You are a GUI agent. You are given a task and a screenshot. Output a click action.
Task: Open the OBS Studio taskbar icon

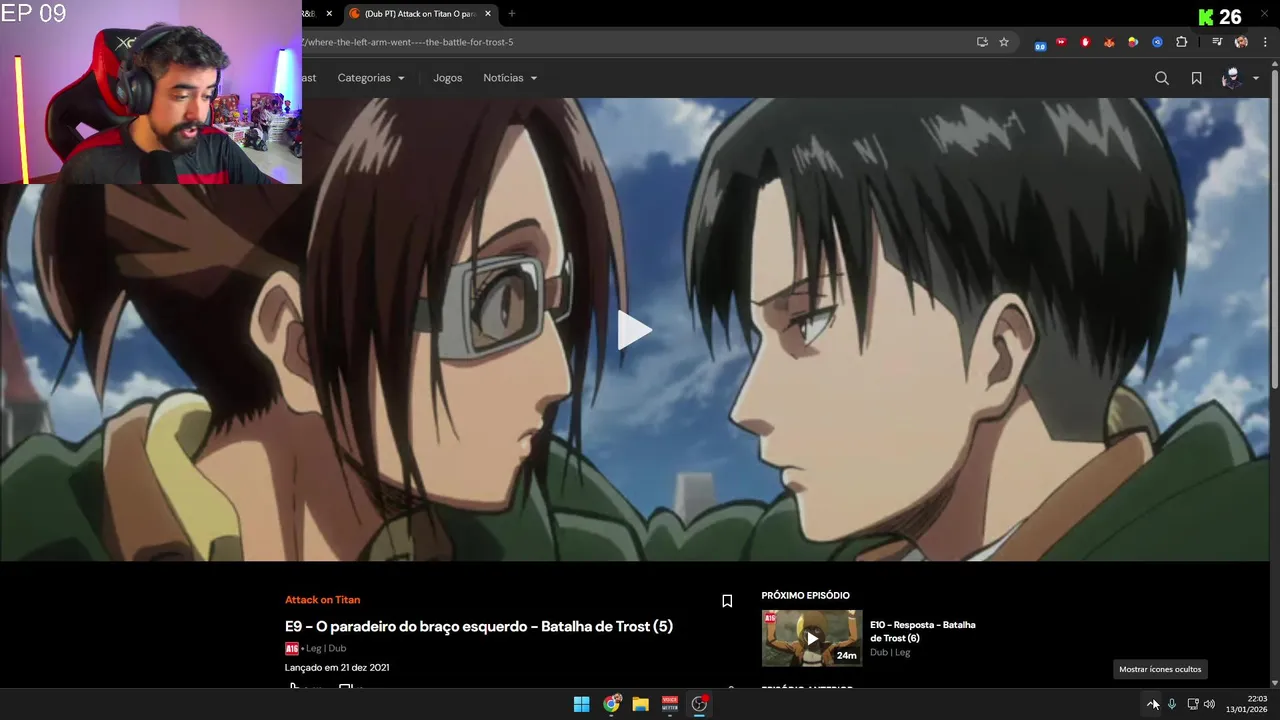click(699, 704)
